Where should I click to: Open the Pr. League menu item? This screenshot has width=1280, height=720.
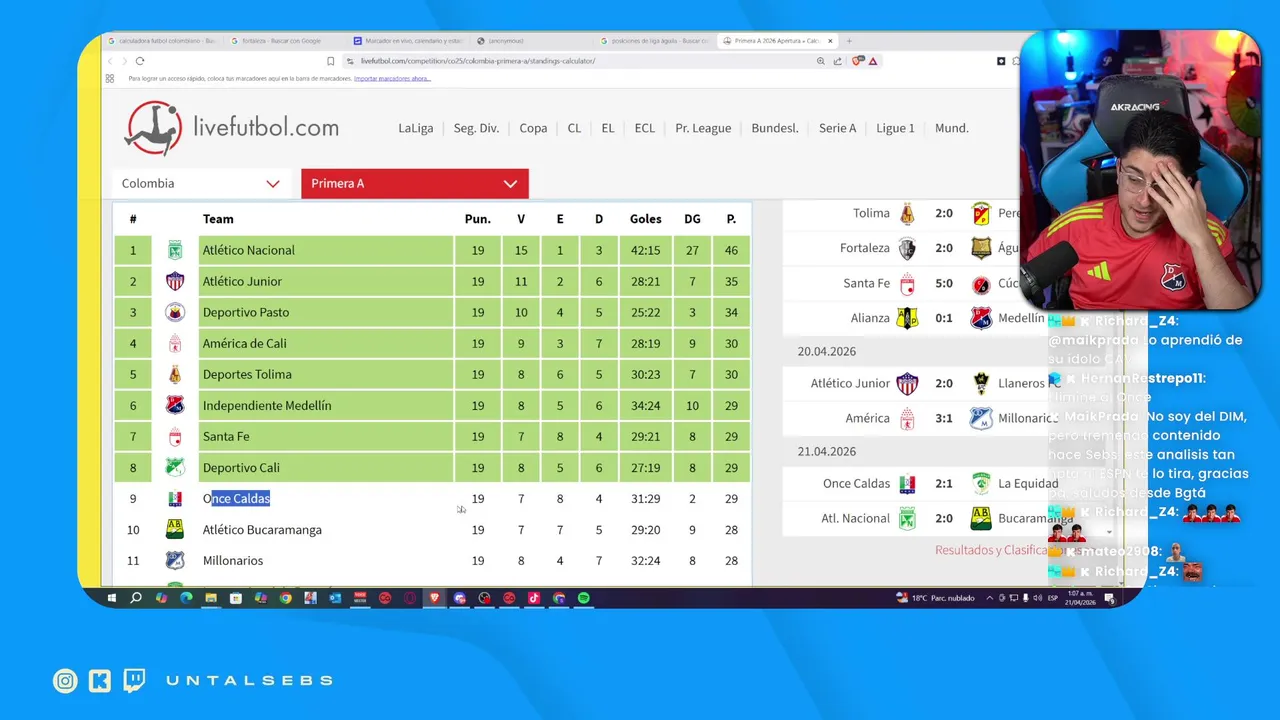tap(703, 128)
